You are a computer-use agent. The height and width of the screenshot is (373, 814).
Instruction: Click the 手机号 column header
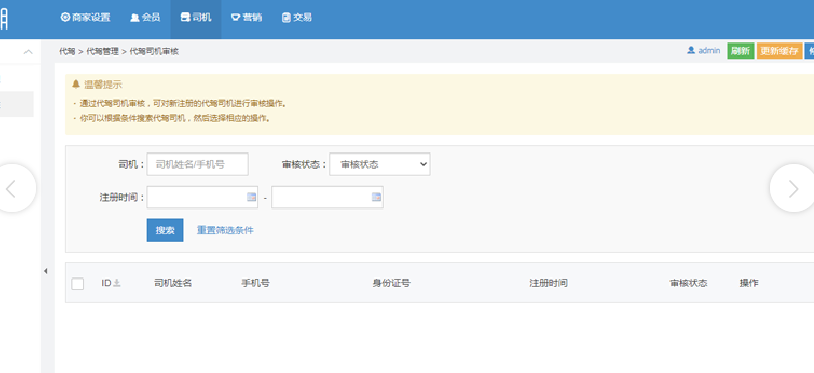tap(255, 283)
